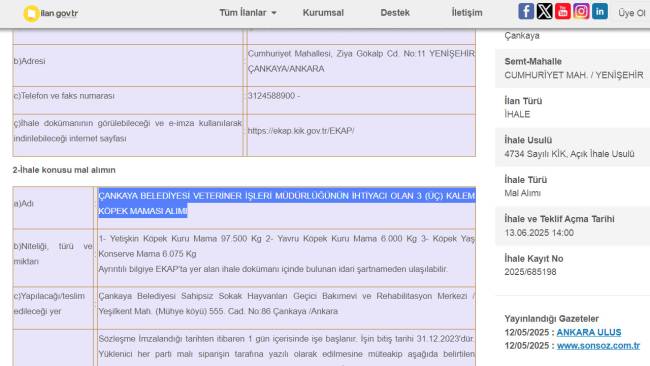
Task: Open the Kurumsal menu item
Action: pyautogui.click(x=323, y=13)
